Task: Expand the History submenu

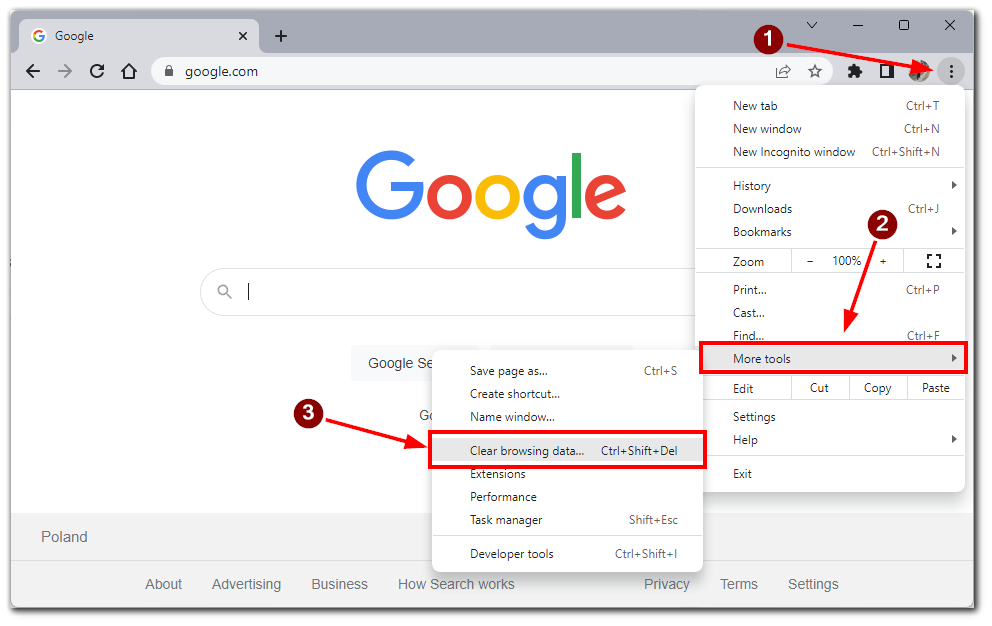Action: [830, 185]
